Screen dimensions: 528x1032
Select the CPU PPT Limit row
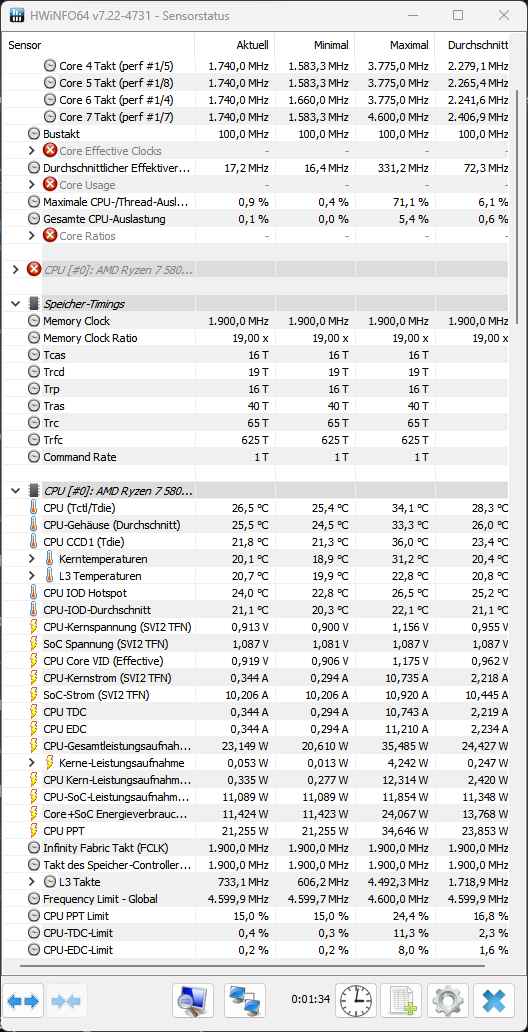pos(255,916)
